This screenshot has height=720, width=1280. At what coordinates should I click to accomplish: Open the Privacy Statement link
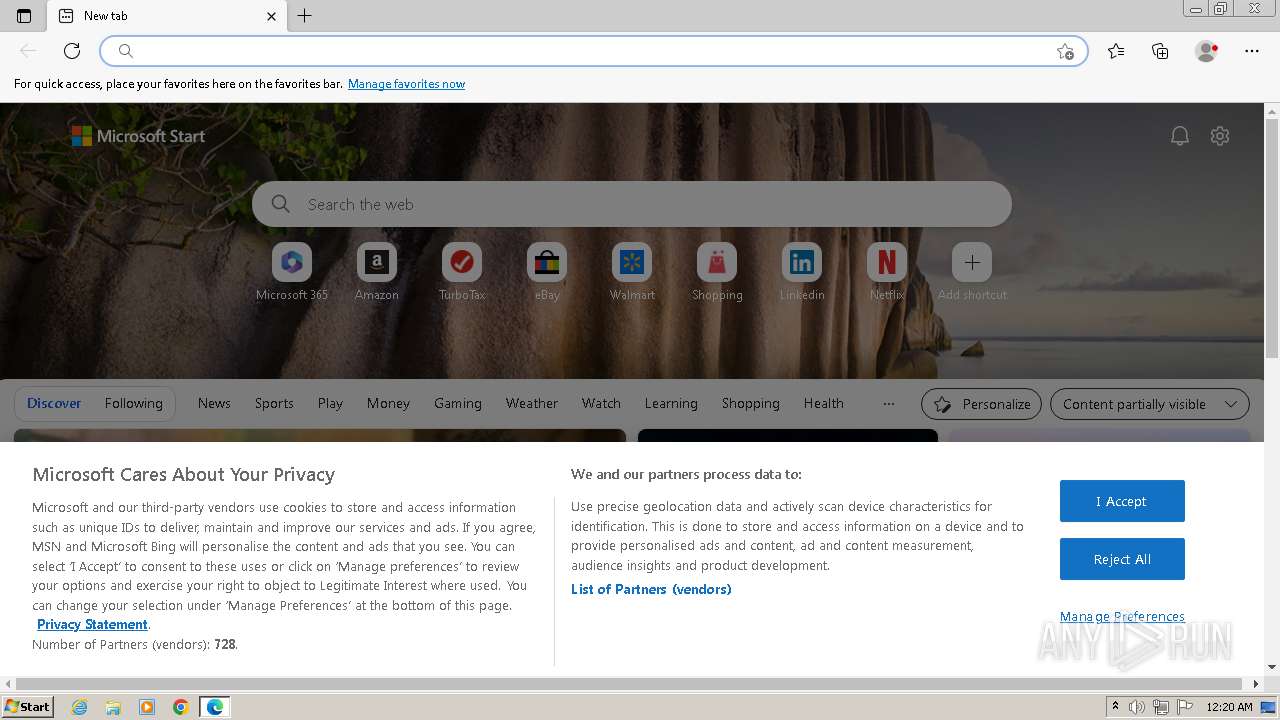tap(92, 624)
